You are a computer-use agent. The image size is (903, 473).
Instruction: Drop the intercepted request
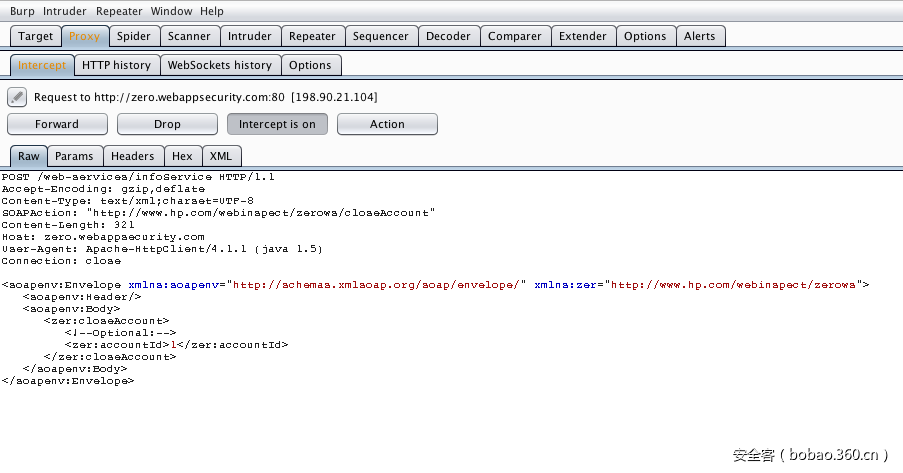tap(167, 124)
